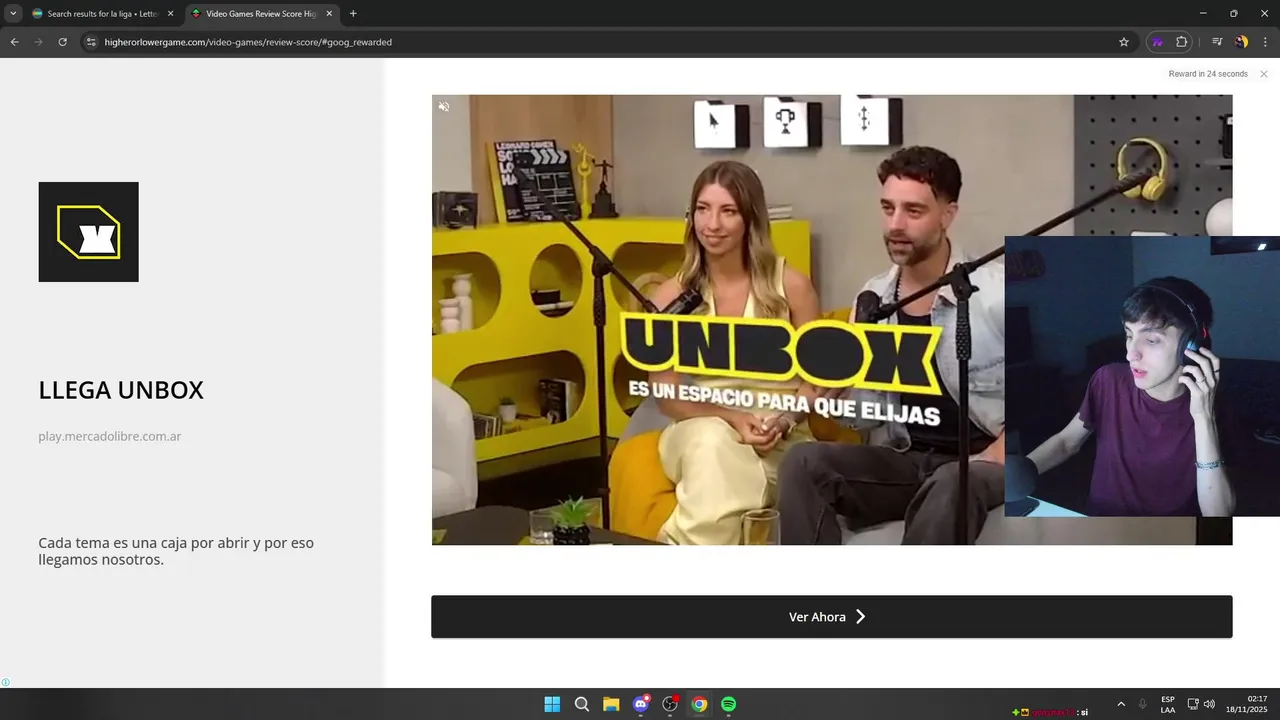Open the tab search dropdown

point(13,14)
